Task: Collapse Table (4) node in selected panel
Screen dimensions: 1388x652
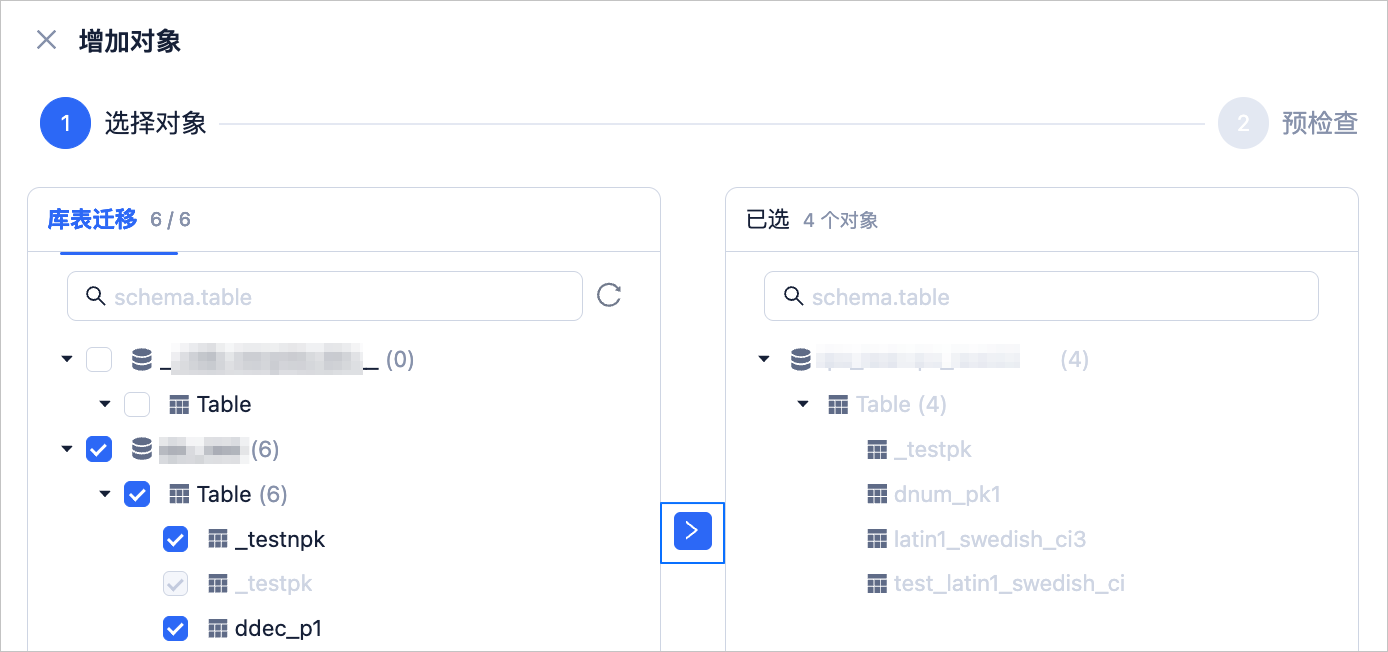Action: pyautogui.click(x=802, y=404)
